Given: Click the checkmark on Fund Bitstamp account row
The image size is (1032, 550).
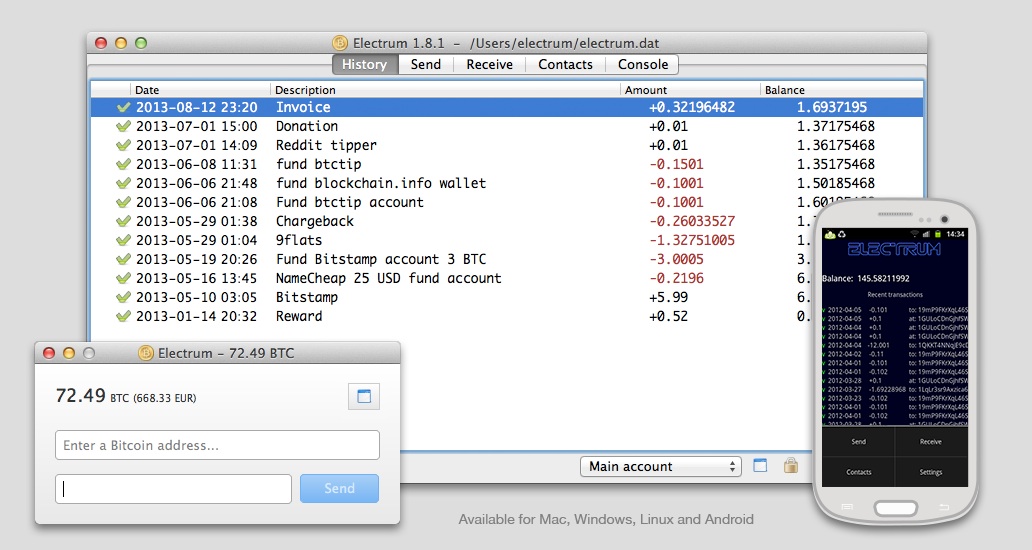Looking at the screenshot, I should (123, 260).
